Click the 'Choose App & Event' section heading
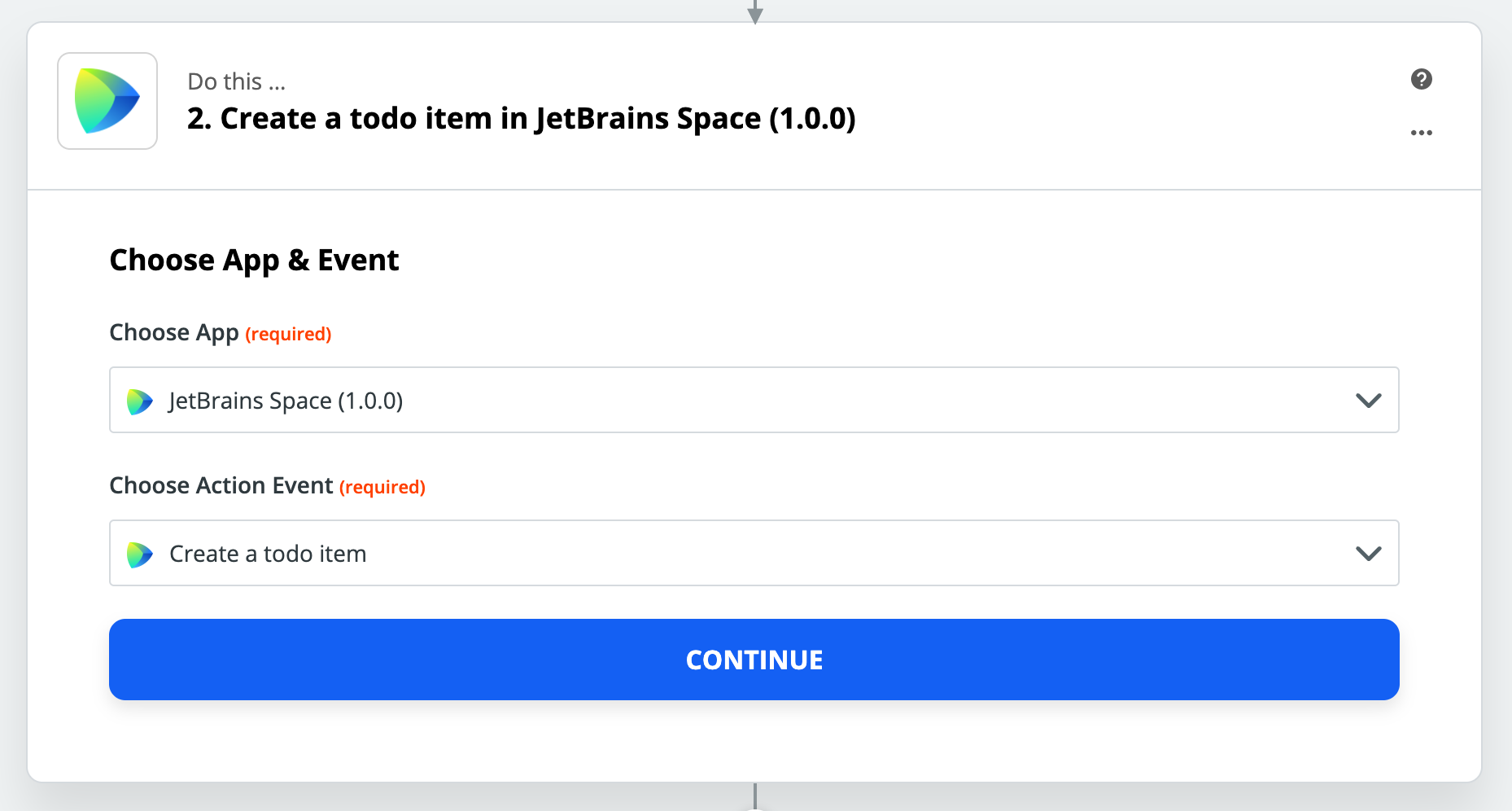This screenshot has width=1512, height=811. pos(254,261)
